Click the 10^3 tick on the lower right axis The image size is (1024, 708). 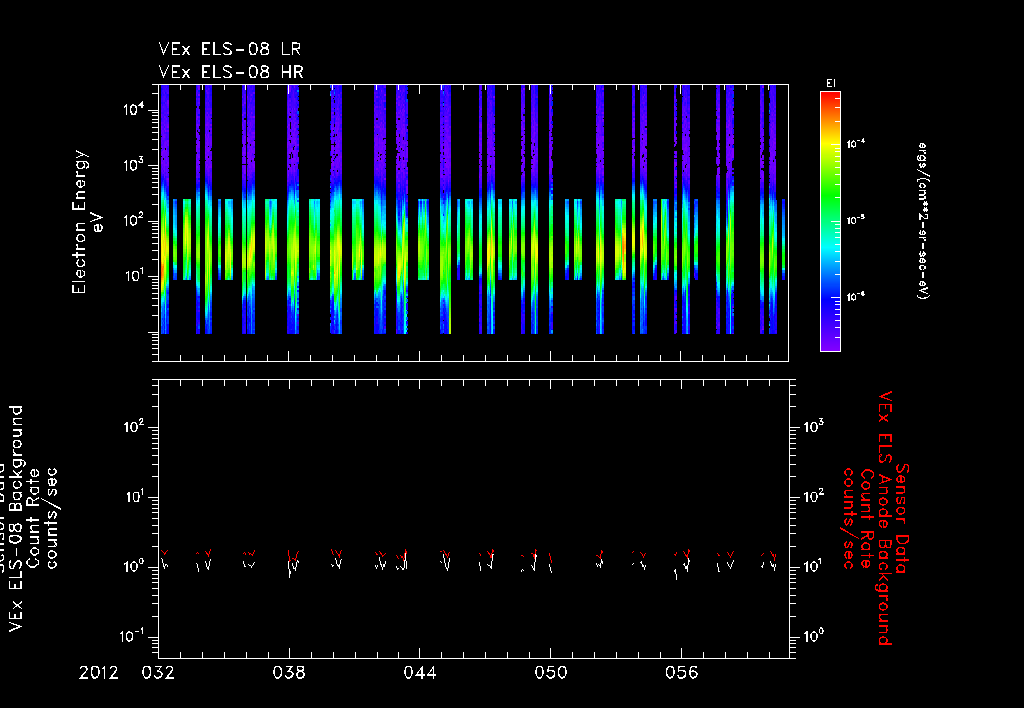(813, 427)
